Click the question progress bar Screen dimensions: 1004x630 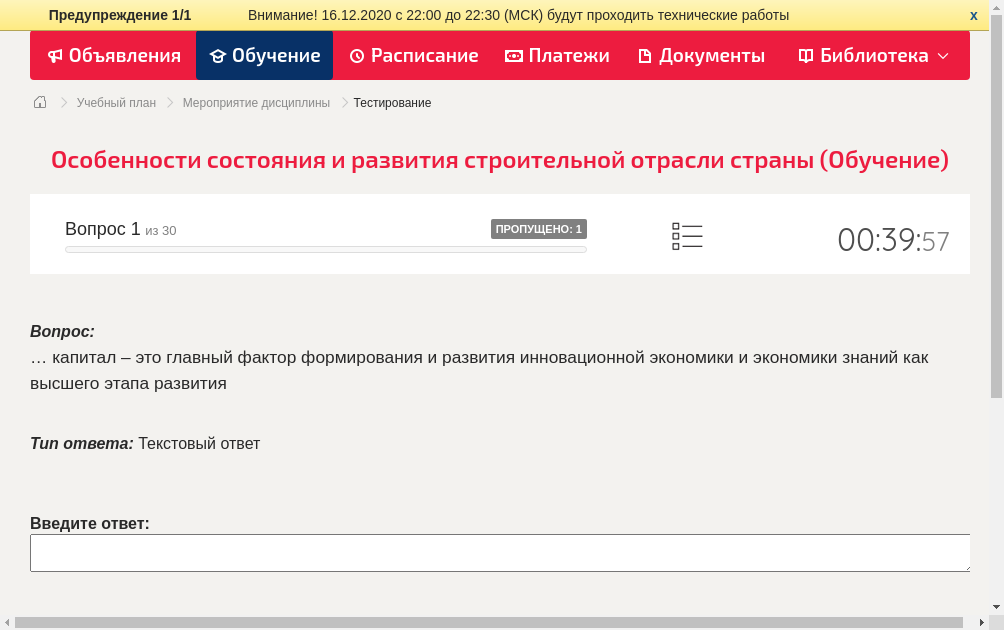(325, 249)
